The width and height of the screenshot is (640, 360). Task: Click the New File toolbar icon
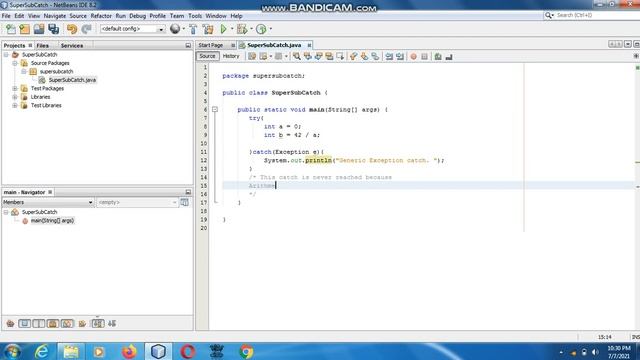coord(11,29)
